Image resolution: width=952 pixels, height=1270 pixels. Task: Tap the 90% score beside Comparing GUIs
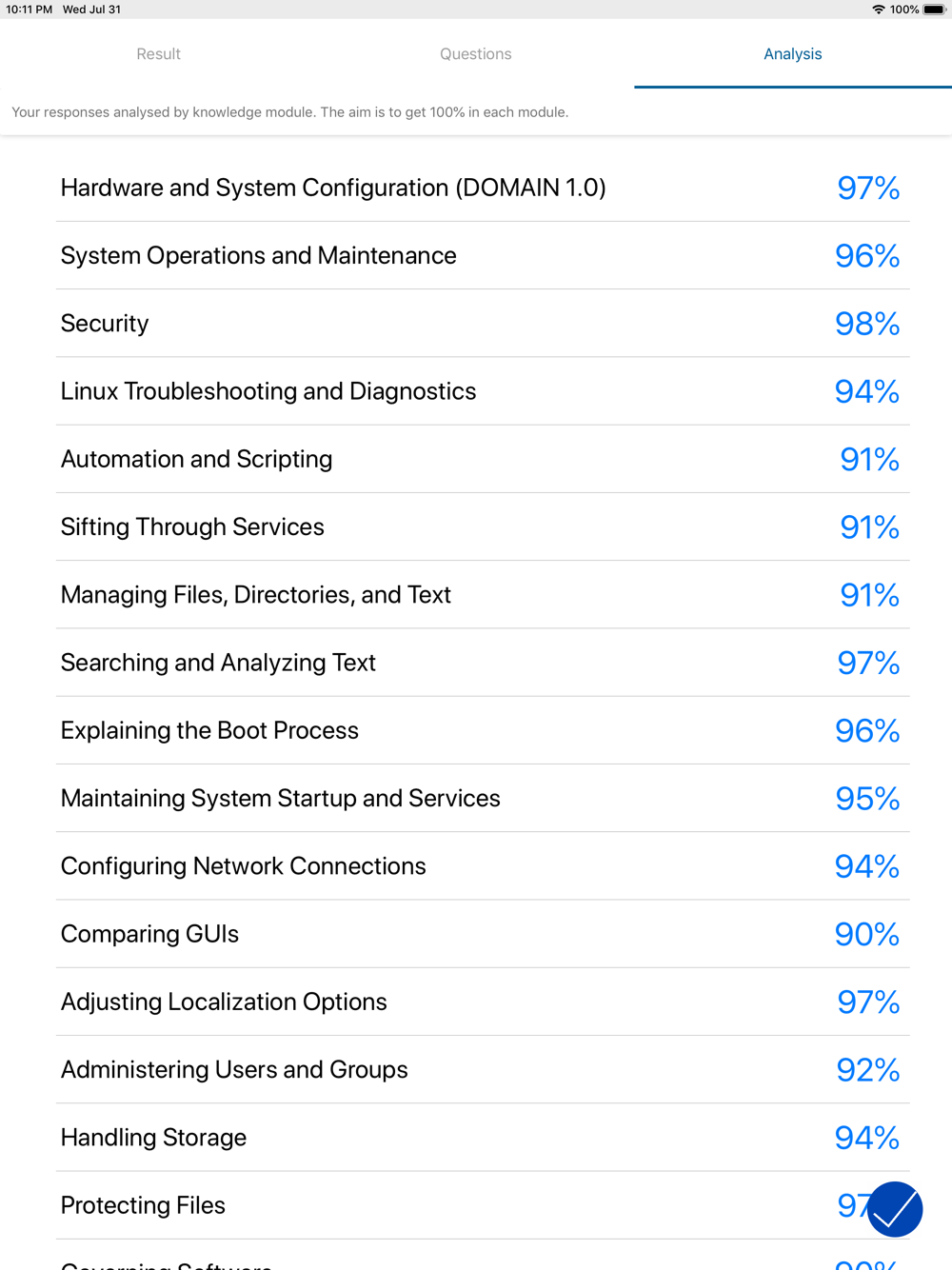tap(867, 934)
